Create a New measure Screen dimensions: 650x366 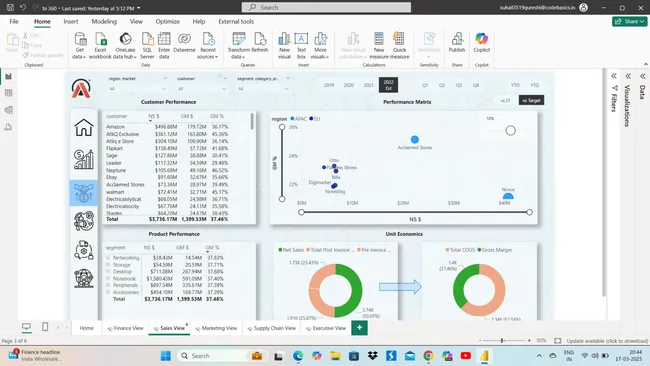[x=379, y=46]
